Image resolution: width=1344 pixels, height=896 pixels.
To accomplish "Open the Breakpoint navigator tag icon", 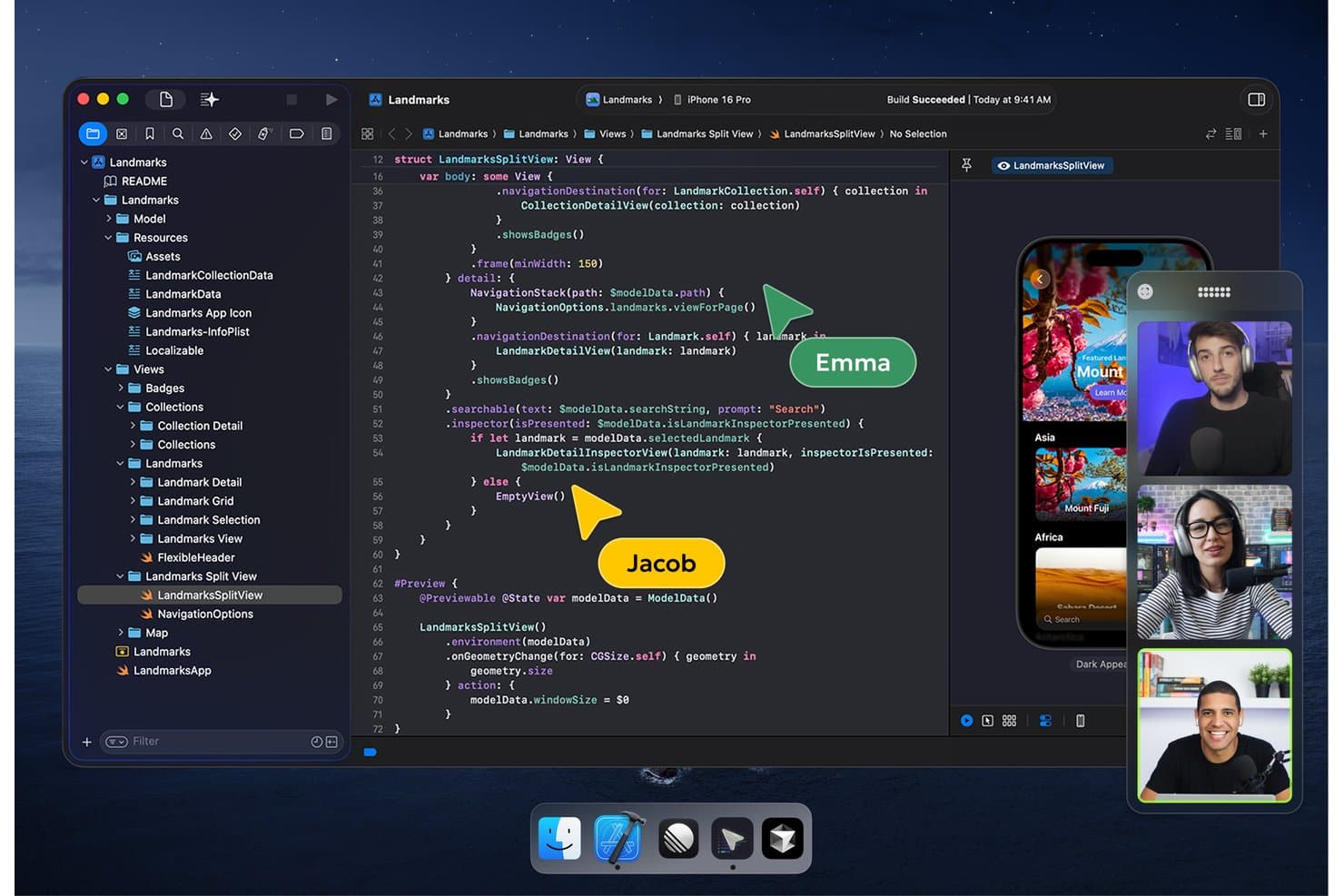I will tap(296, 133).
